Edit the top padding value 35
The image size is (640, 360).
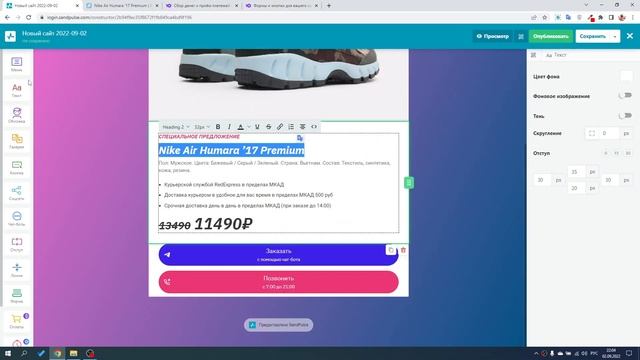coord(576,172)
